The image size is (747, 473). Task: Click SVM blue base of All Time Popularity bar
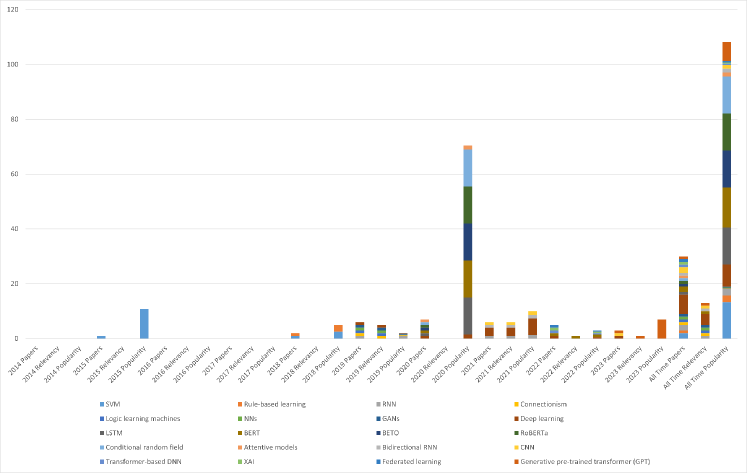click(727, 321)
